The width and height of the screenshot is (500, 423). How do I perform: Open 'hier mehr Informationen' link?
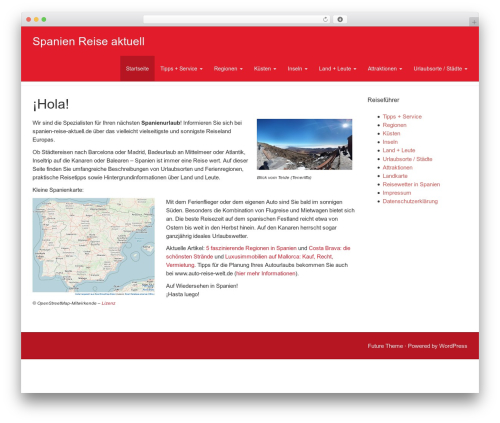click(x=266, y=273)
